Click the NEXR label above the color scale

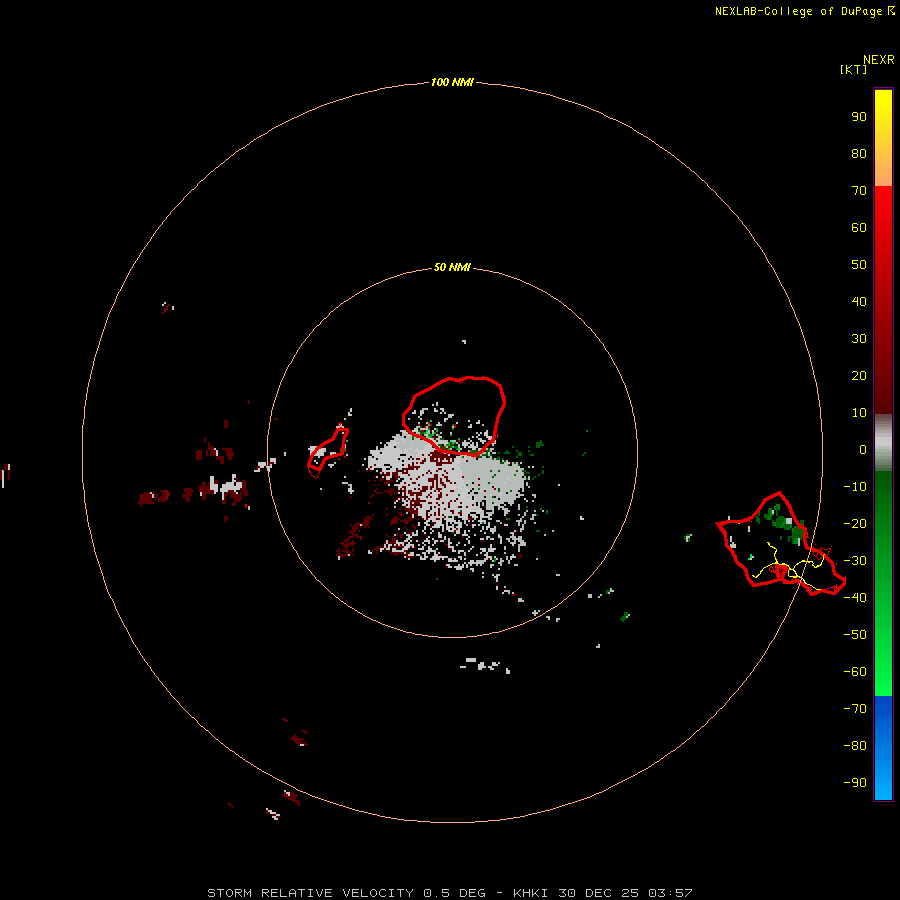(x=879, y=60)
